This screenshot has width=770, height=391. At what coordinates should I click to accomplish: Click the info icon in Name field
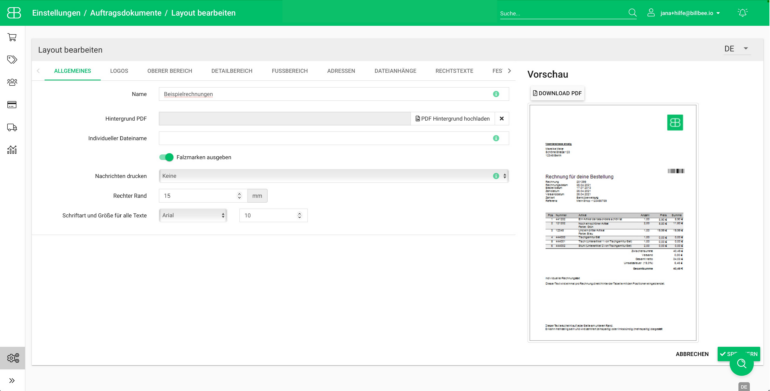[x=496, y=94]
